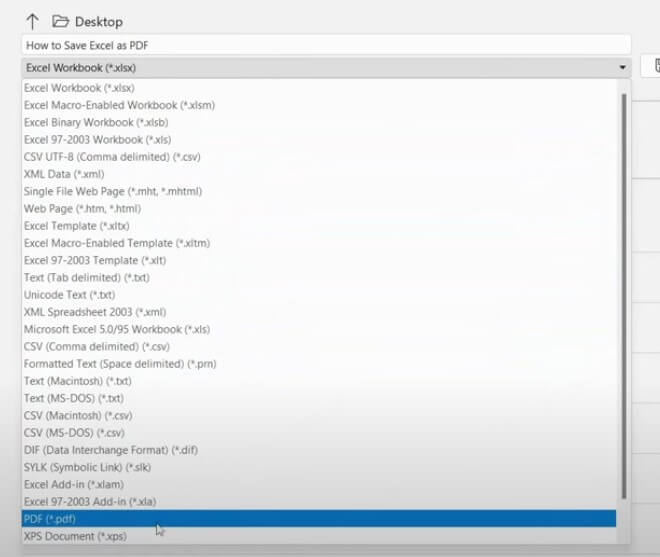660x557 pixels.
Task: Choose Single File Web Page format
Action: click(319, 192)
